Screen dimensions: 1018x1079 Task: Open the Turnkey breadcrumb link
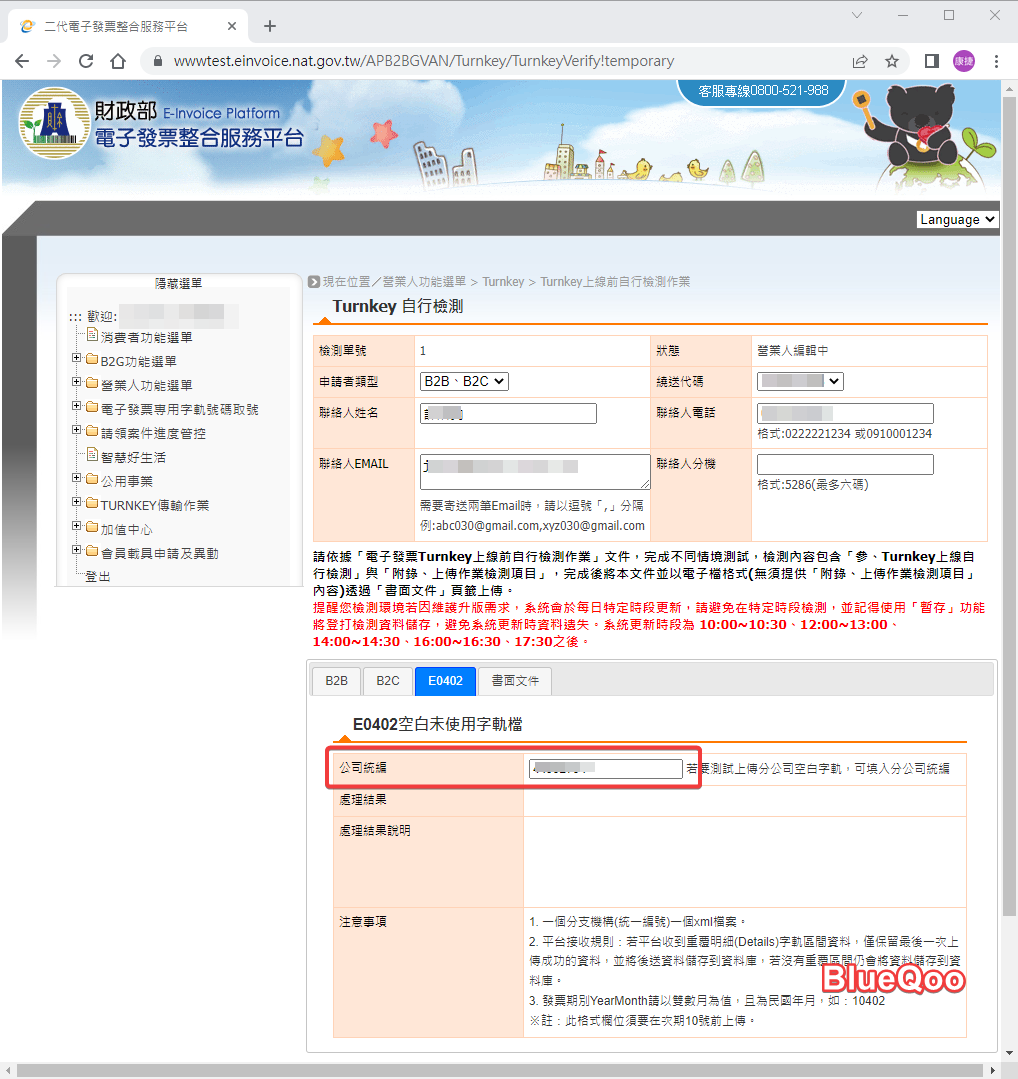pyautogui.click(x=503, y=281)
